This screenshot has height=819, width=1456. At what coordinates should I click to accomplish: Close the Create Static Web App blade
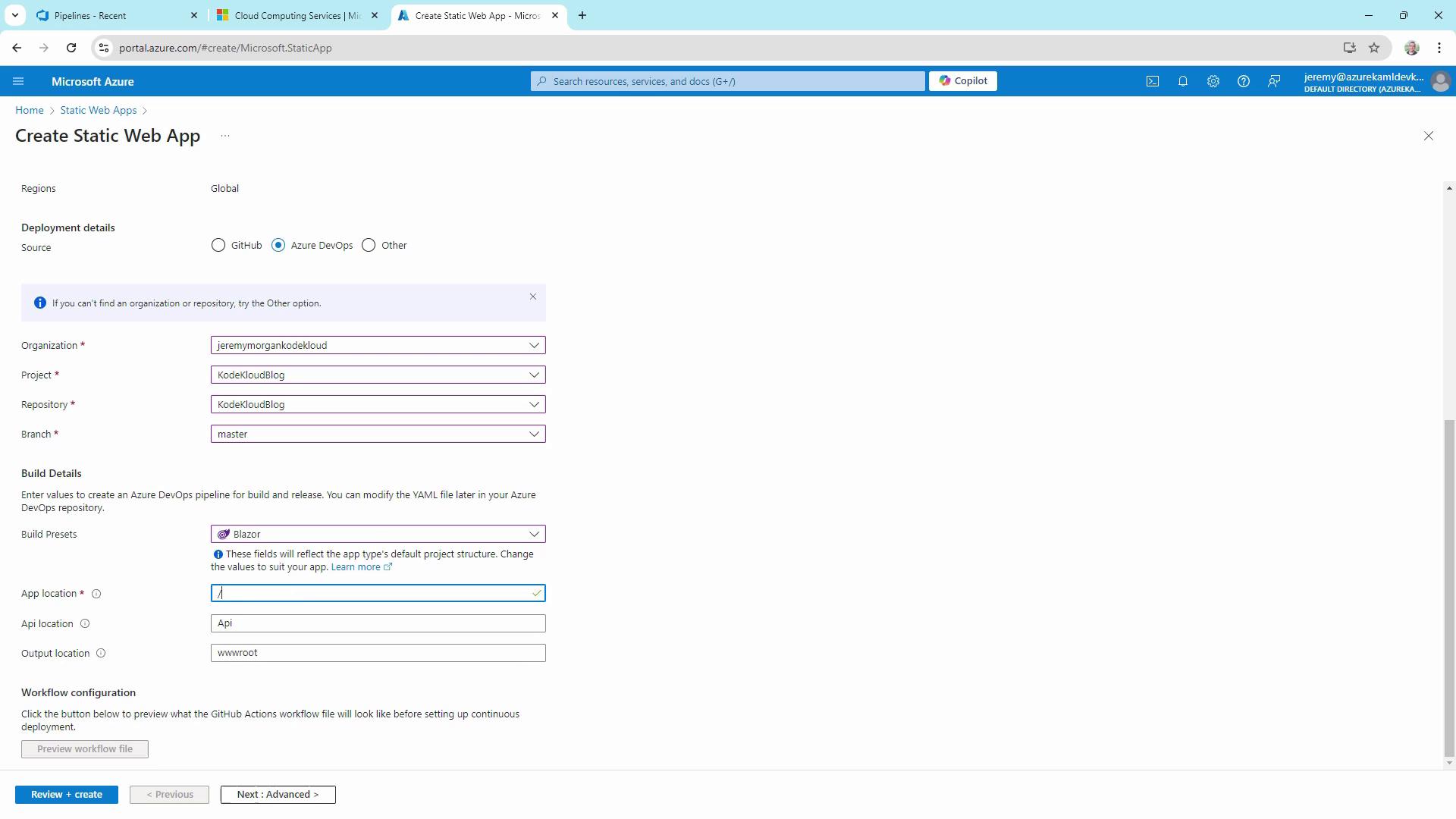[1429, 136]
